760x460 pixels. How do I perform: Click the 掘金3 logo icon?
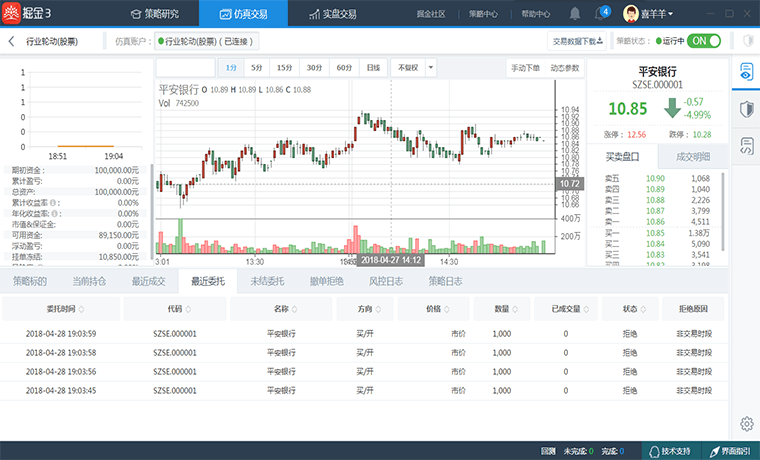(11, 13)
